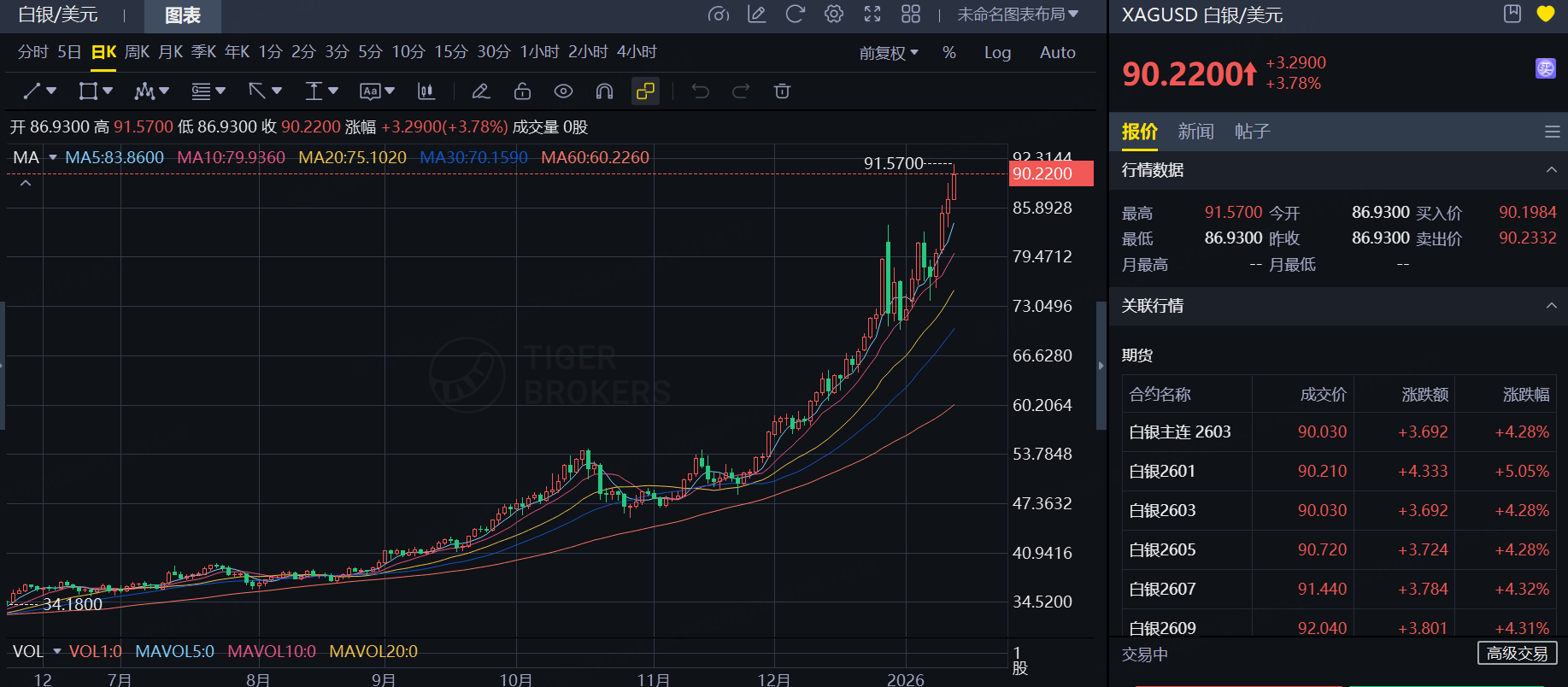Open the quote panel hamburger menu

click(x=1553, y=132)
